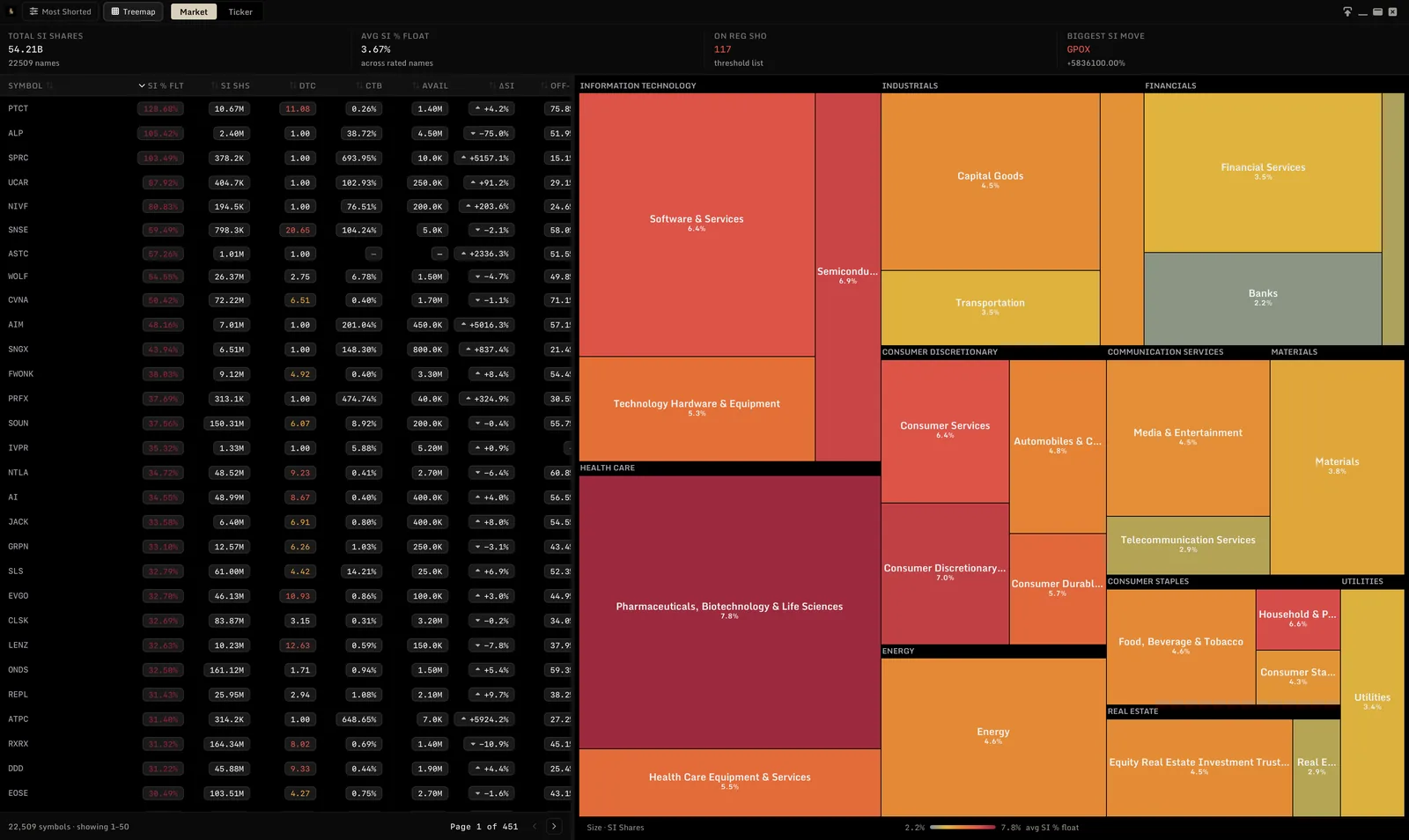The width and height of the screenshot is (1409, 840).
Task: Switch to the Ticker mode
Action: pyautogui.click(x=240, y=11)
